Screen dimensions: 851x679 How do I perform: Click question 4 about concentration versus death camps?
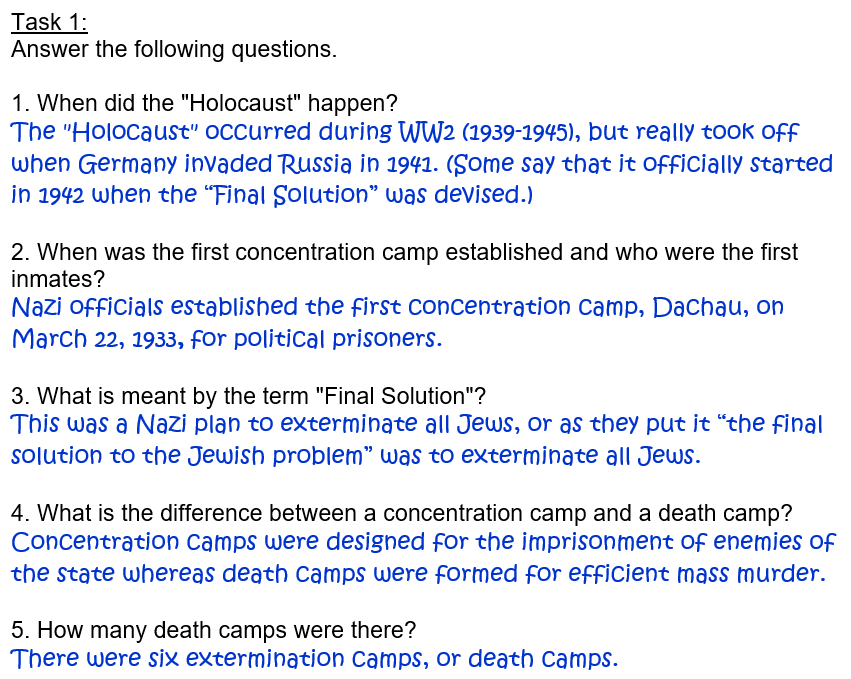tap(401, 513)
